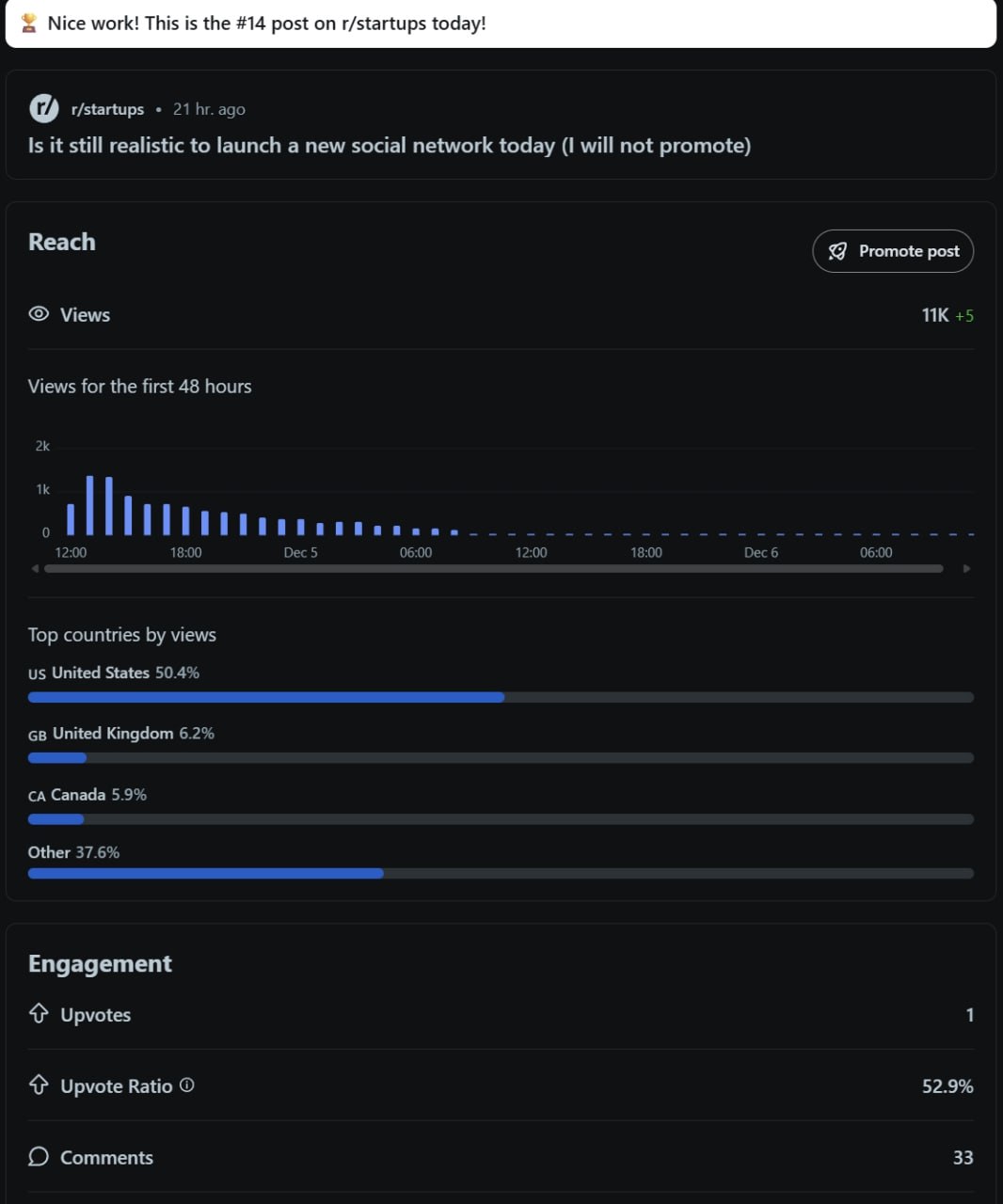Screen dimensions: 1003x1204
Task: Click the tallest bar in views chart
Action: [x=90, y=505]
